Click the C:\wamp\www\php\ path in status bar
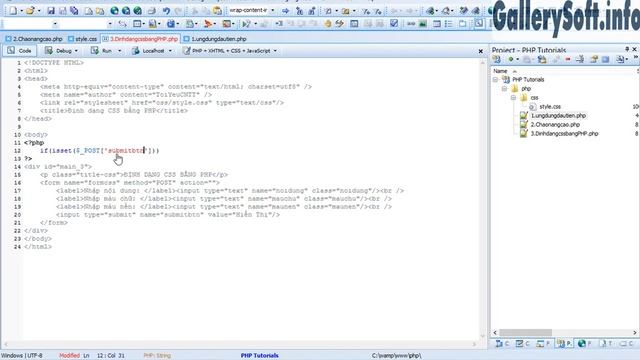640x360 pixels. pyautogui.click(x=396, y=356)
